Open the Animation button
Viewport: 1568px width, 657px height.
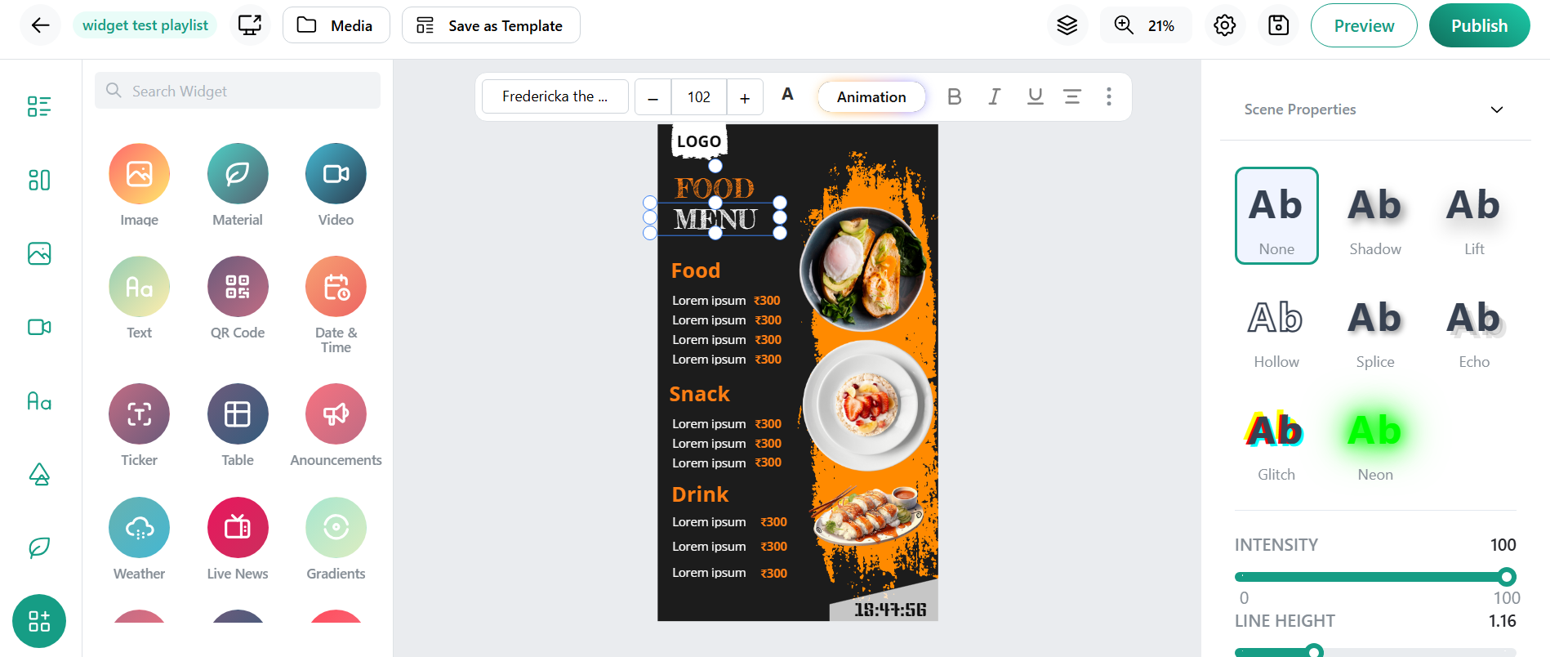[871, 96]
